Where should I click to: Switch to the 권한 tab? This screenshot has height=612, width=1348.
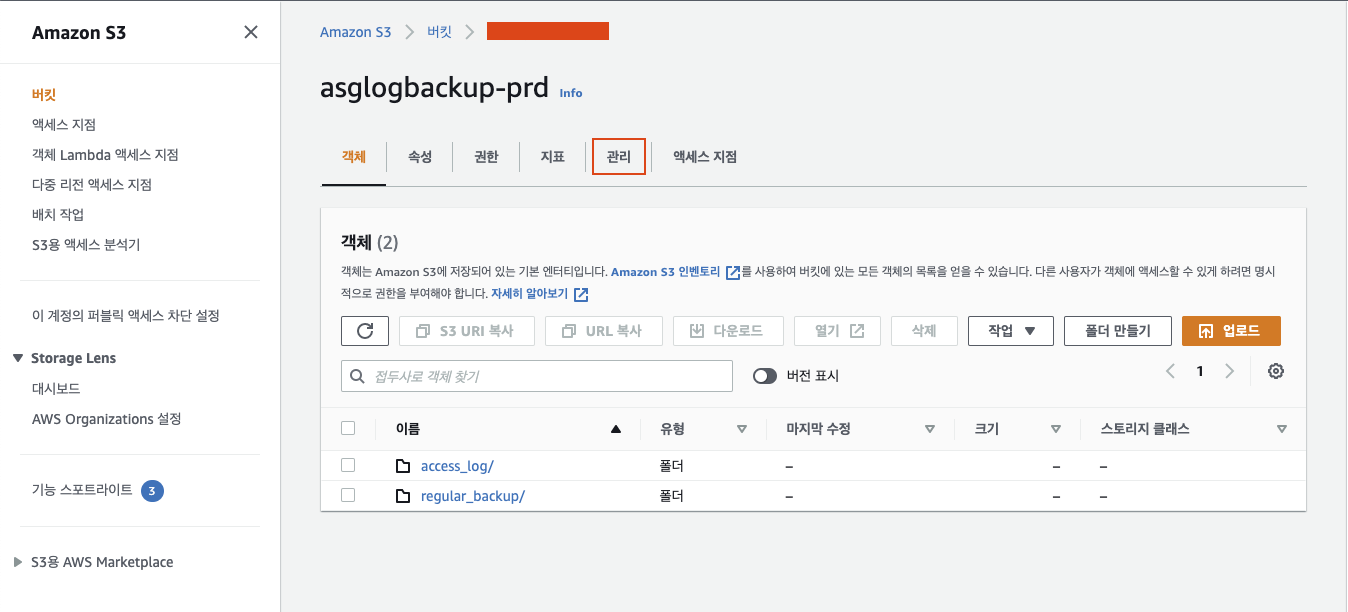coord(486,157)
